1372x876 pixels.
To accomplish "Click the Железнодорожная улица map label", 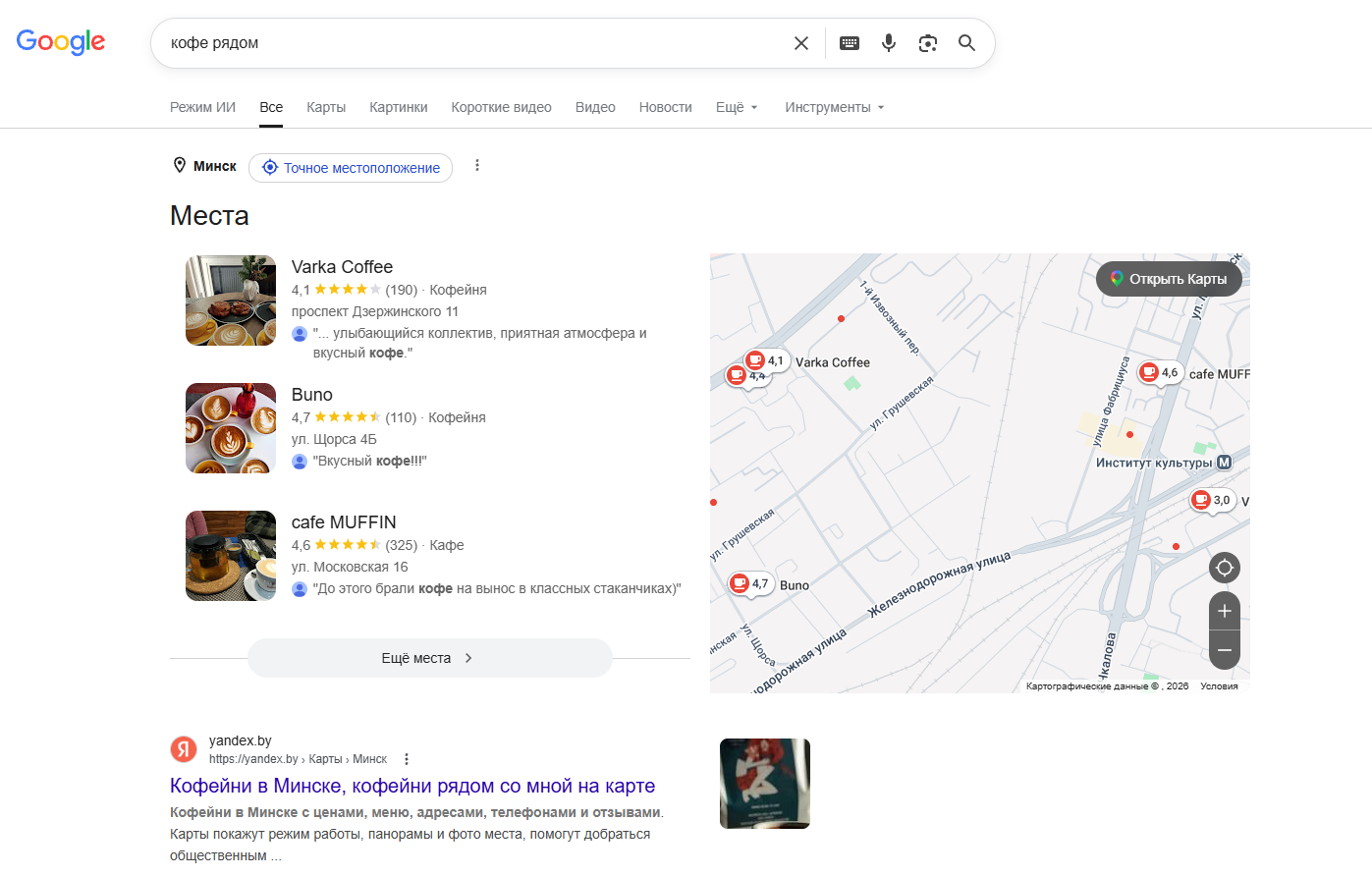I will [x=940, y=584].
